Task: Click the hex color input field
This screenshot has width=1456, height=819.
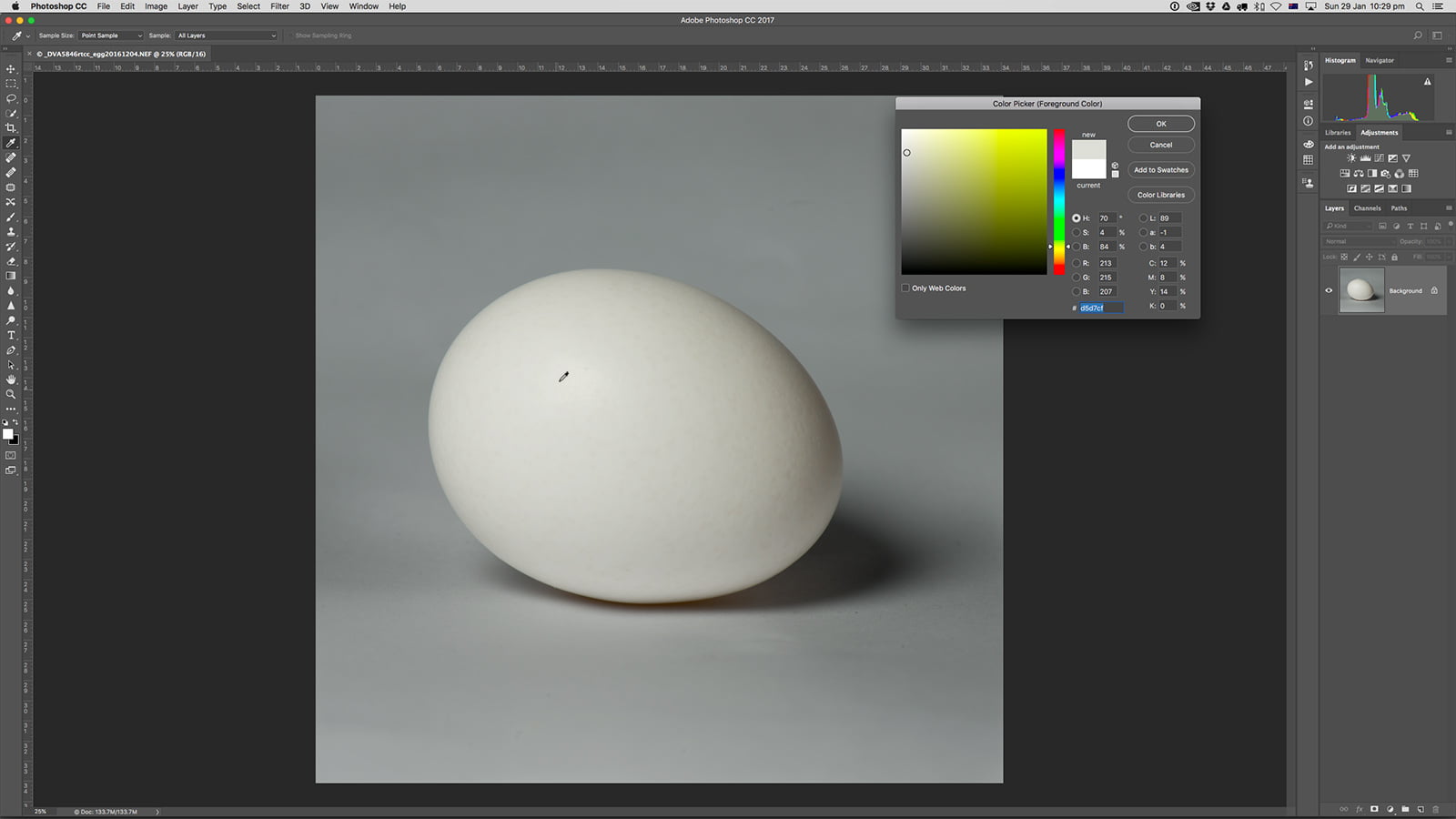Action: [x=1100, y=308]
